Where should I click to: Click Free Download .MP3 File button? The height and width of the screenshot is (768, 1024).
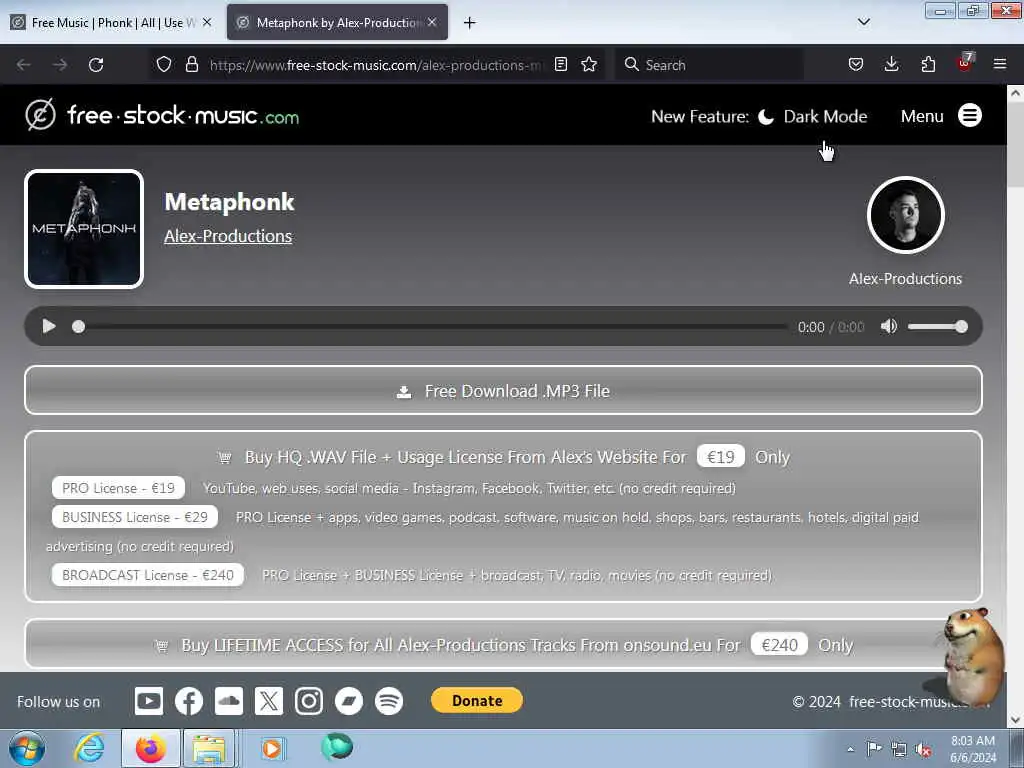coord(503,391)
